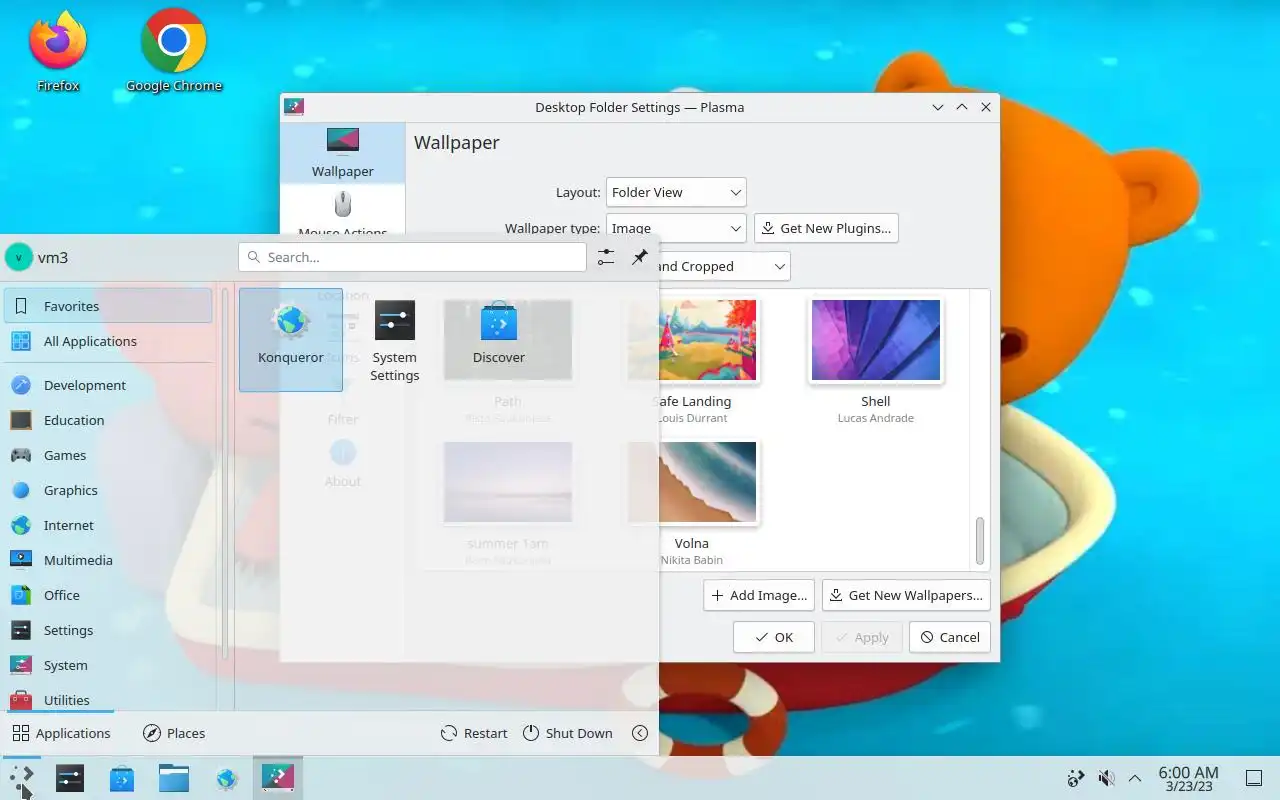Image resolution: width=1280 pixels, height=800 pixels.
Task: Launch System Settings from favorites
Action: tap(395, 339)
